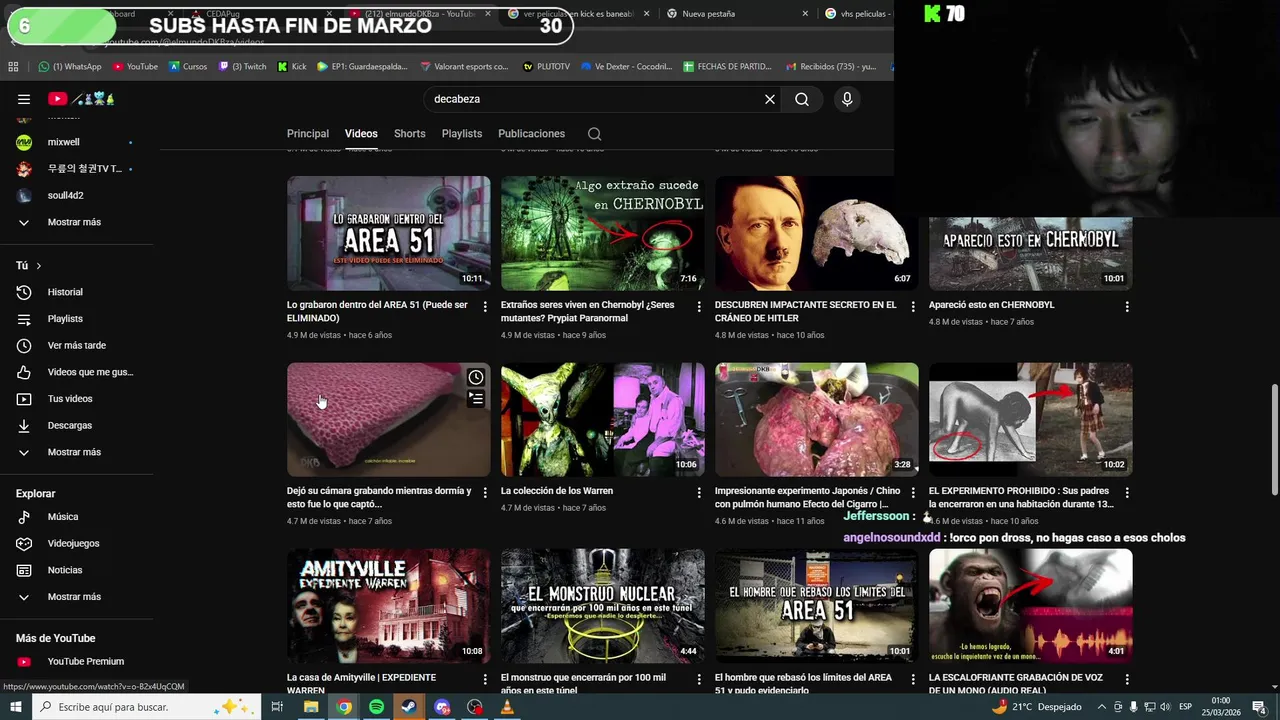
Task: Open Chrome apps grid in bookmarks bar
Action: (13, 67)
